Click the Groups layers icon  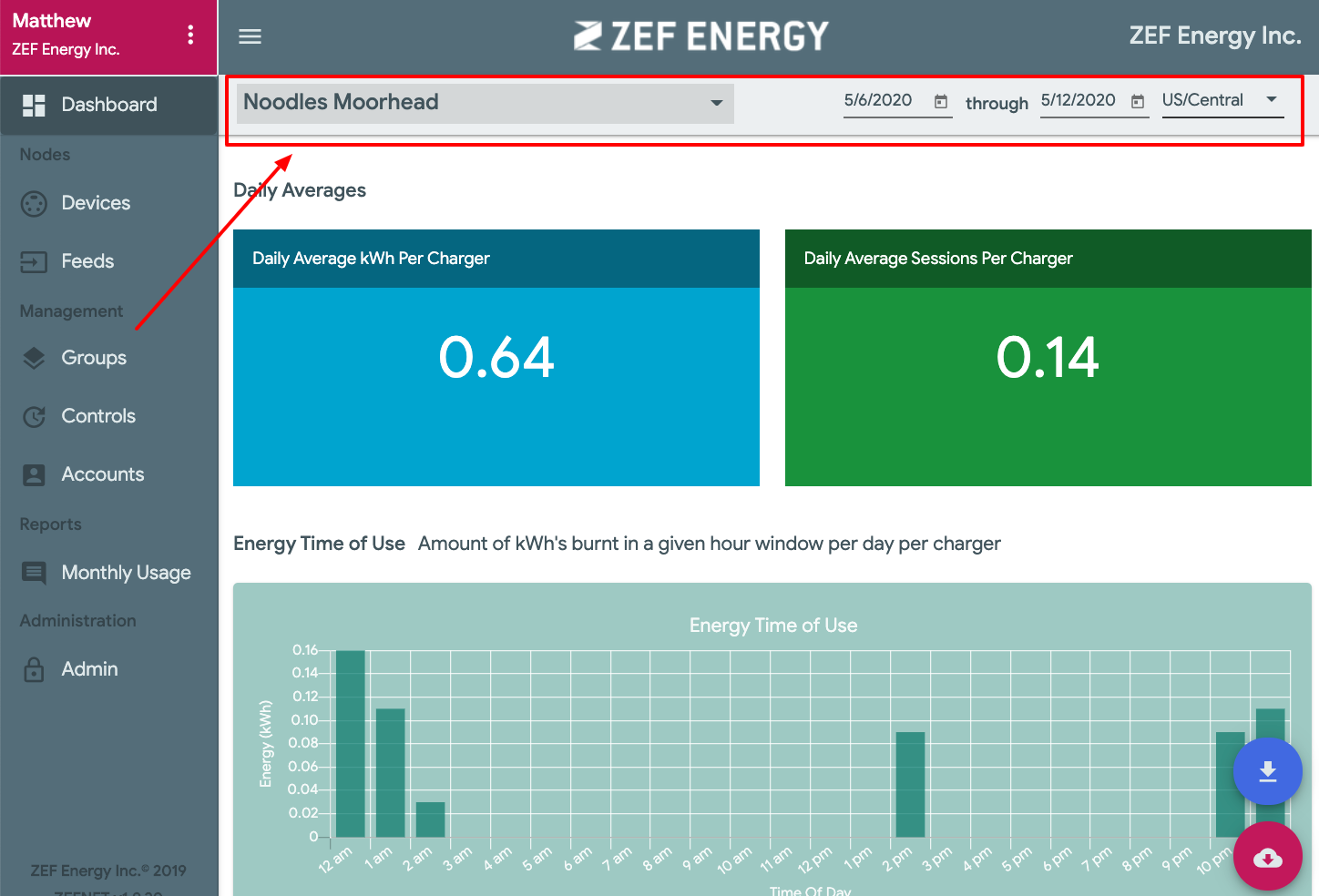point(34,358)
